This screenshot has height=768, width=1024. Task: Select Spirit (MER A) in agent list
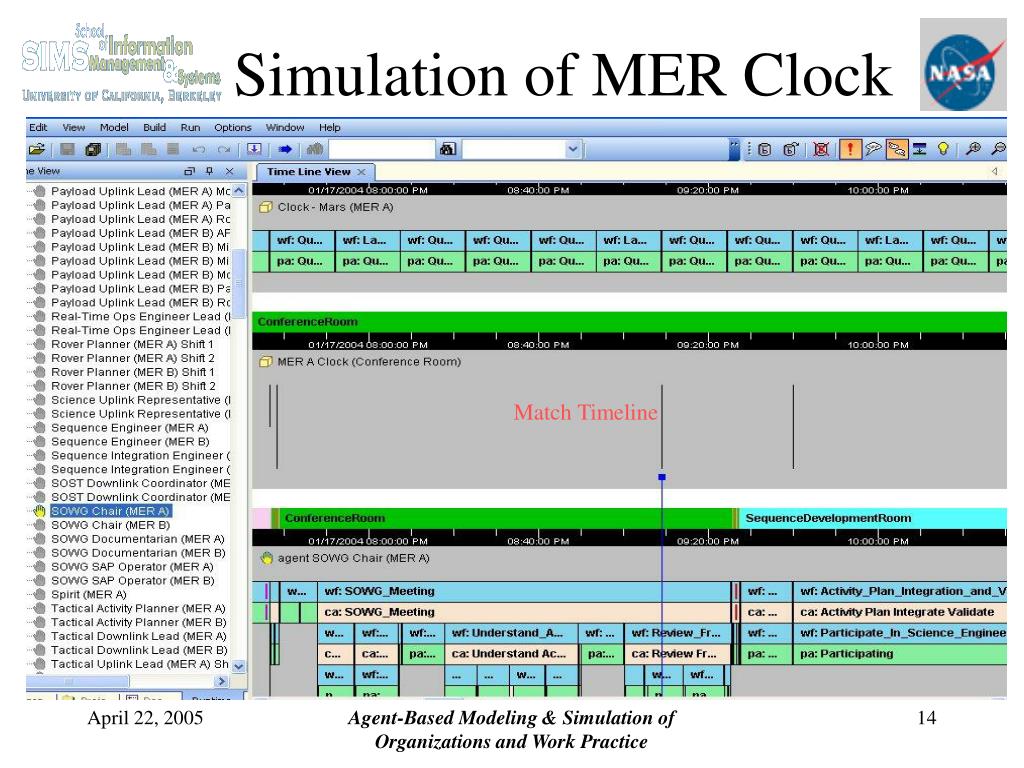[x=89, y=594]
